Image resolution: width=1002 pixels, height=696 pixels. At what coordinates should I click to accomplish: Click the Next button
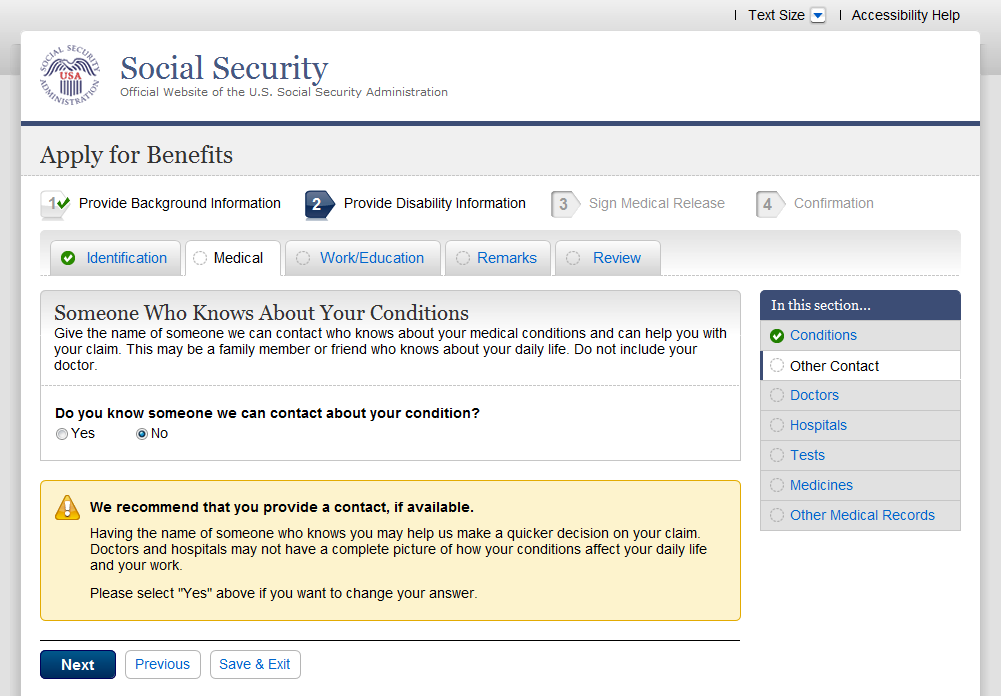78,665
